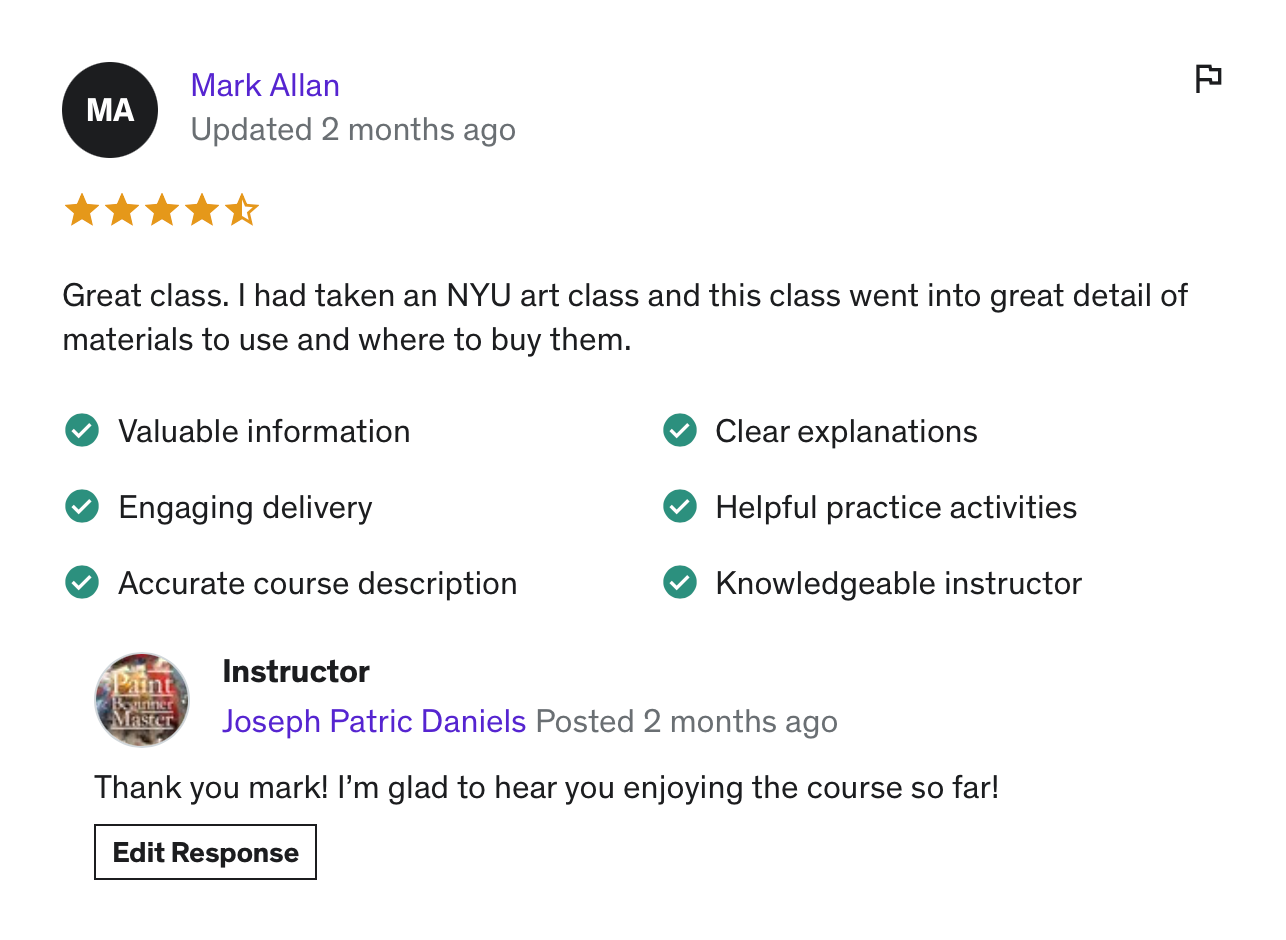Click the half-filled fifth star
Screen dimensions: 1286x940
(x=241, y=211)
